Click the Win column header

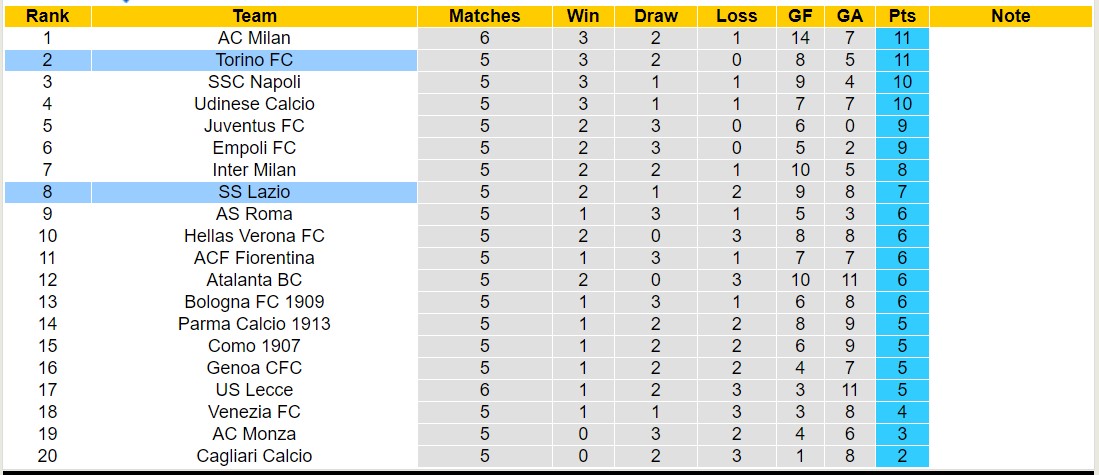(583, 16)
